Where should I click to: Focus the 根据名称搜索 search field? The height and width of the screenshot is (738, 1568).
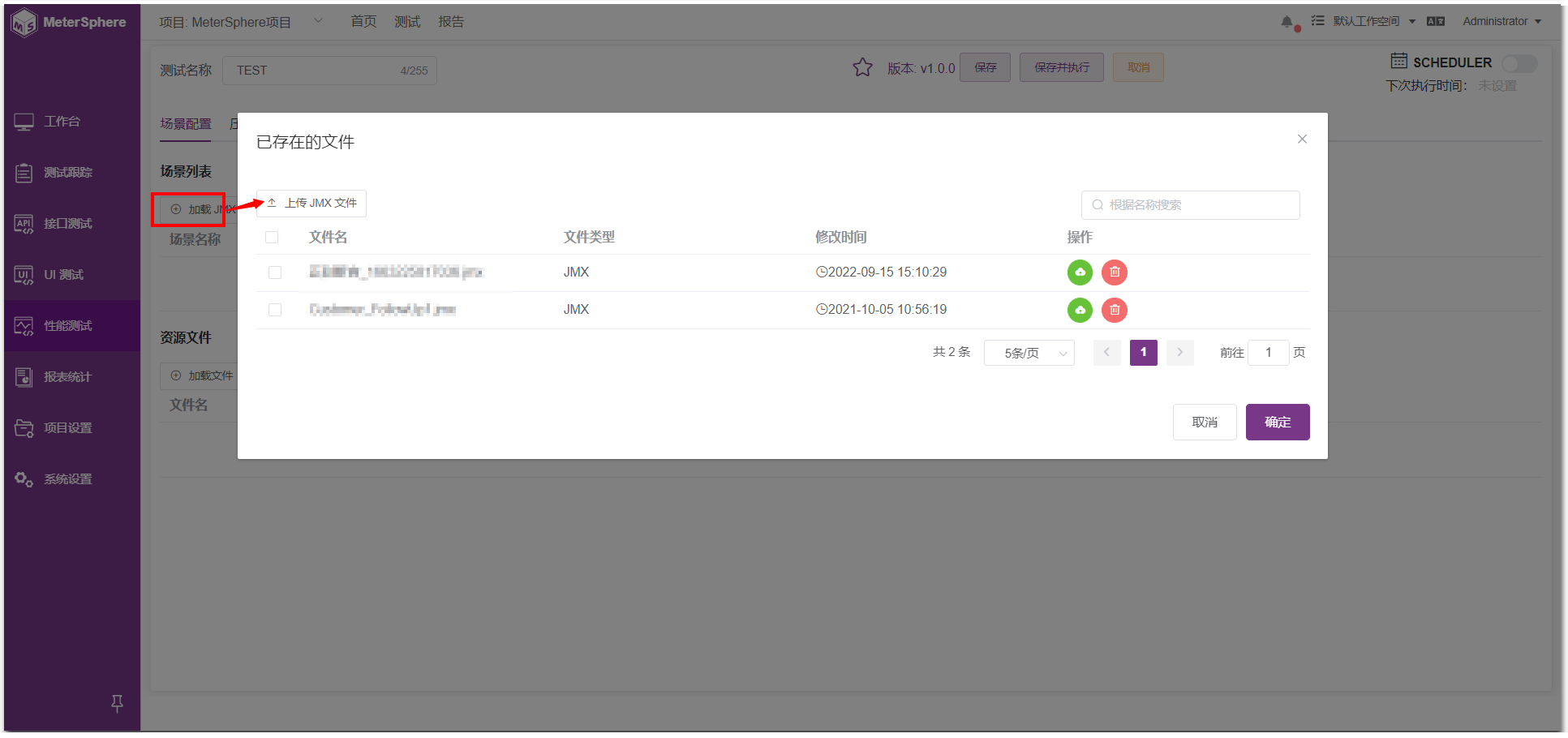pyautogui.click(x=1191, y=205)
